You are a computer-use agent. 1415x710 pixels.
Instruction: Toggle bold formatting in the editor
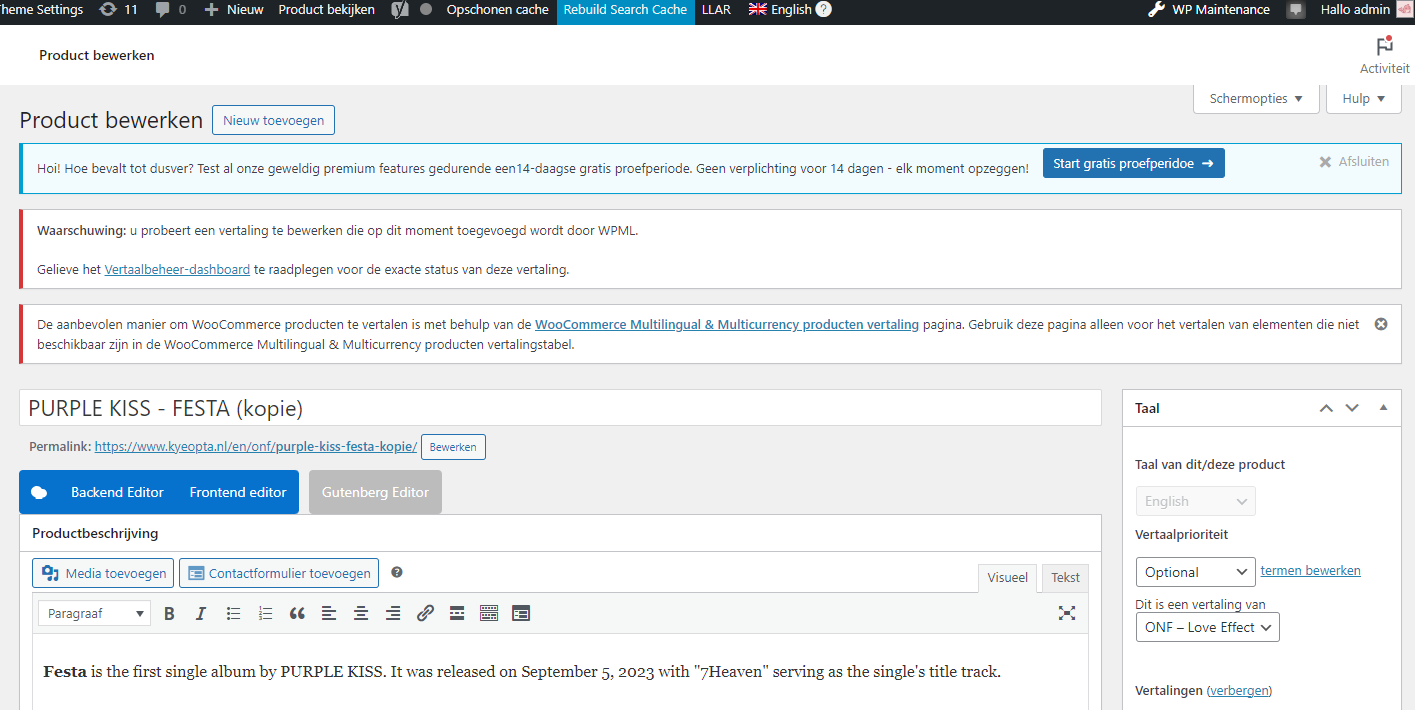(169, 613)
